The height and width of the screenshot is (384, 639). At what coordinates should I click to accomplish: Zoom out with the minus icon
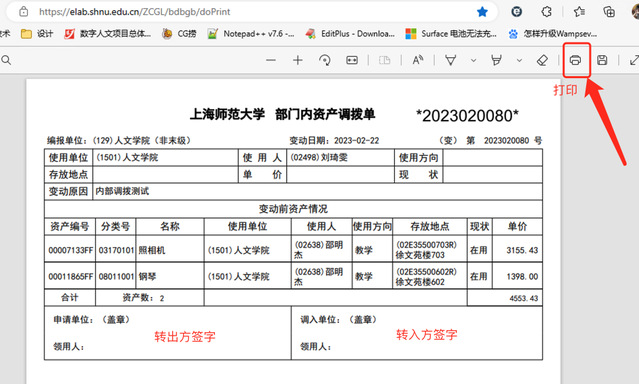(271, 60)
